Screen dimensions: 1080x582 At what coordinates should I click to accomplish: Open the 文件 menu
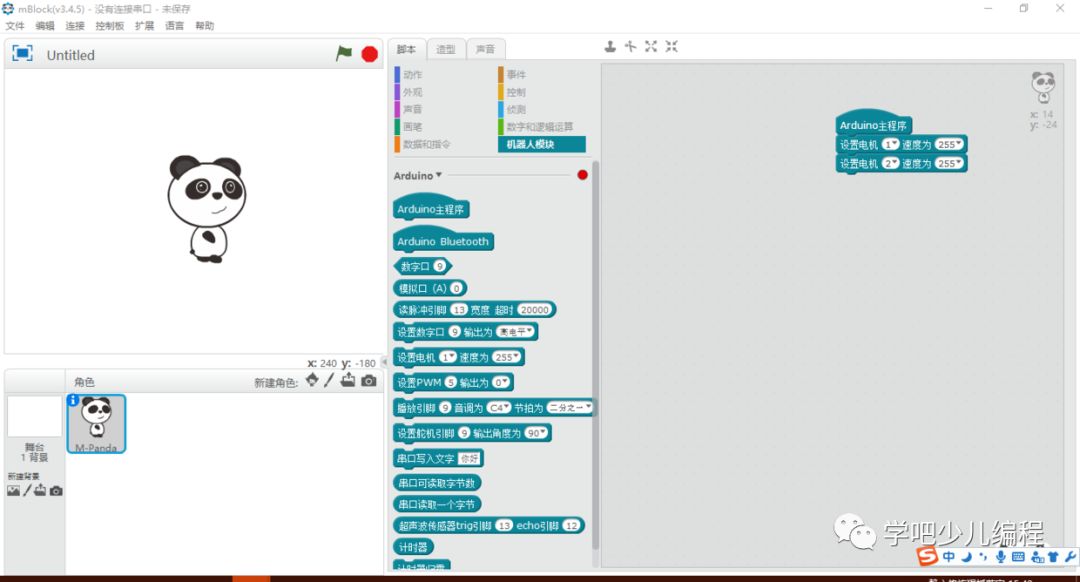coord(14,25)
